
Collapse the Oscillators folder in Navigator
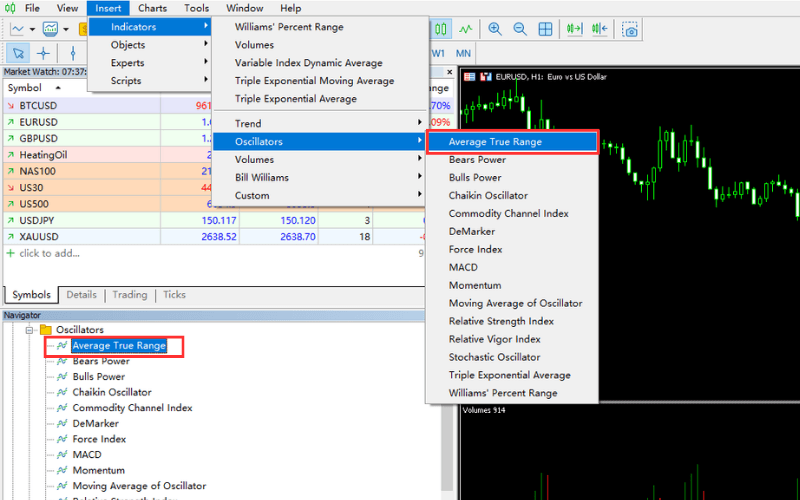pyautogui.click(x=31, y=330)
